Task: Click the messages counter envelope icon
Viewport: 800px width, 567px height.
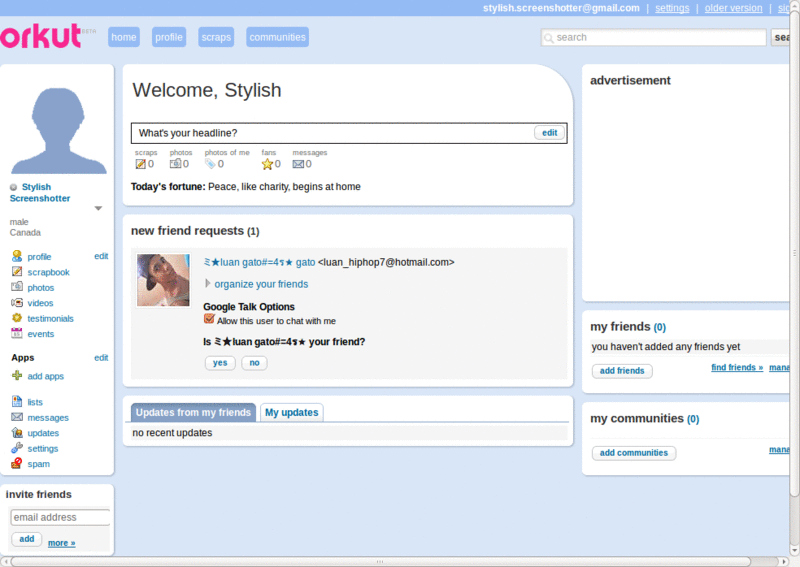Action: tap(298, 164)
